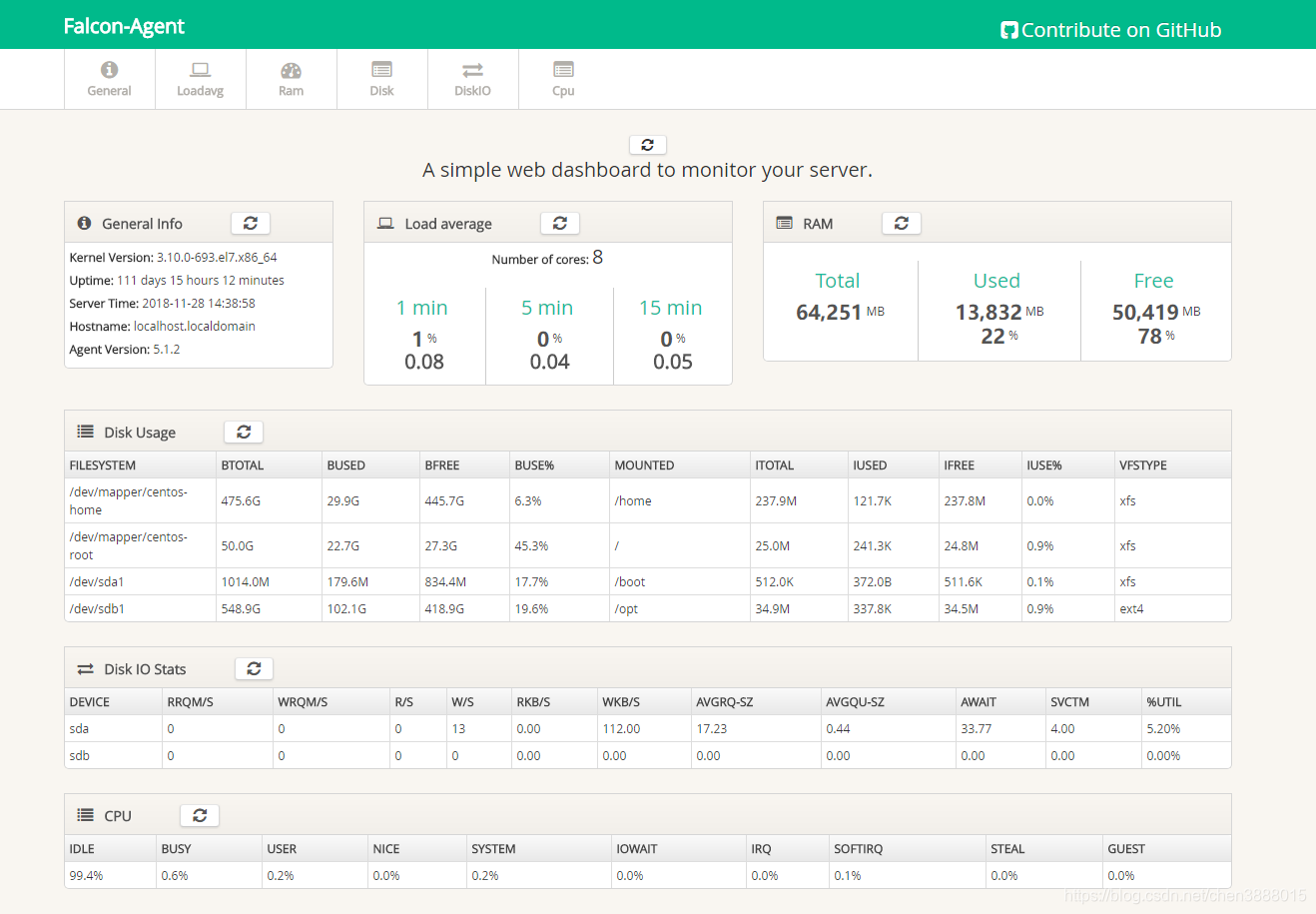Click the server time 2018-11-28 14:38:58
This screenshot has width=1316, height=914.
click(x=199, y=304)
